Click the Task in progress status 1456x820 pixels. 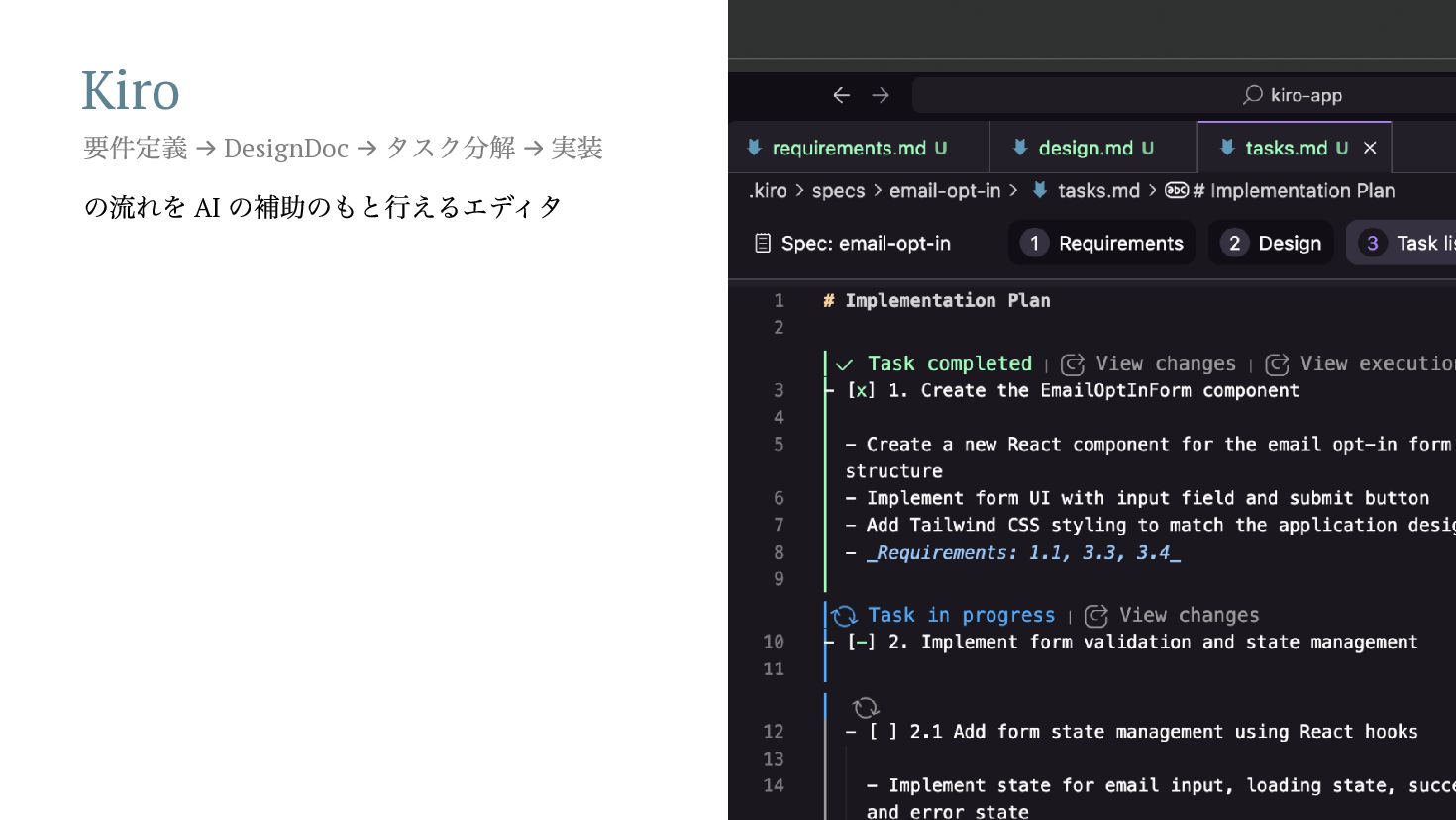(x=961, y=615)
